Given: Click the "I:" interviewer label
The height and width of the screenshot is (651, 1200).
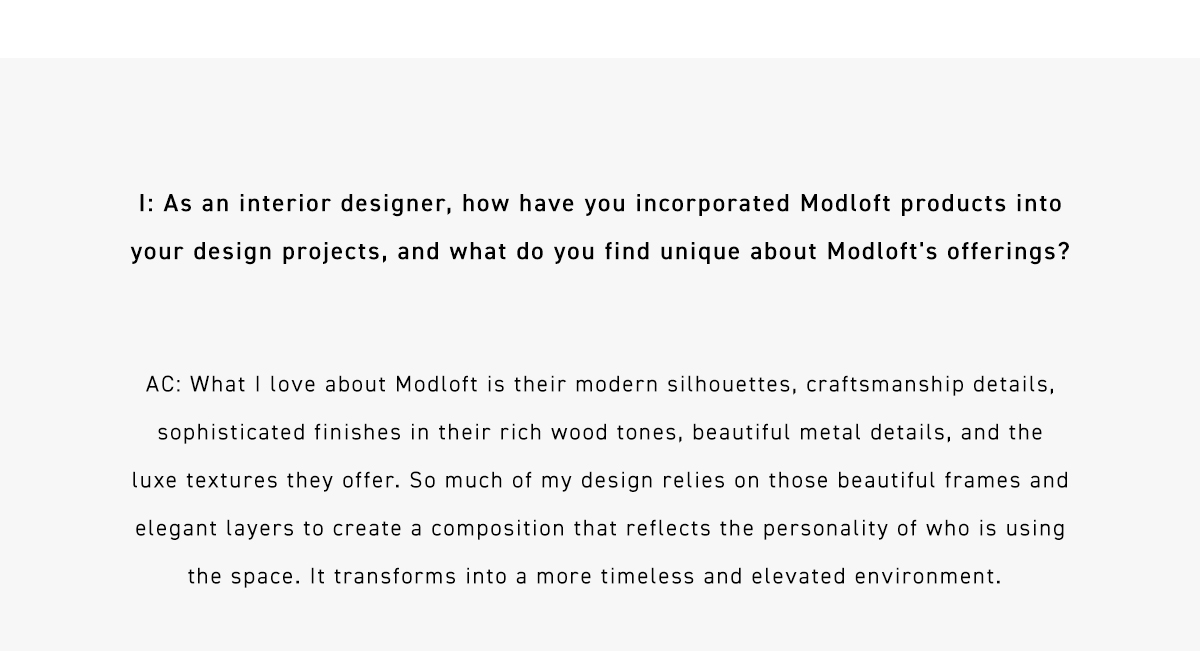Looking at the screenshot, I should pyautogui.click(x=146, y=204).
